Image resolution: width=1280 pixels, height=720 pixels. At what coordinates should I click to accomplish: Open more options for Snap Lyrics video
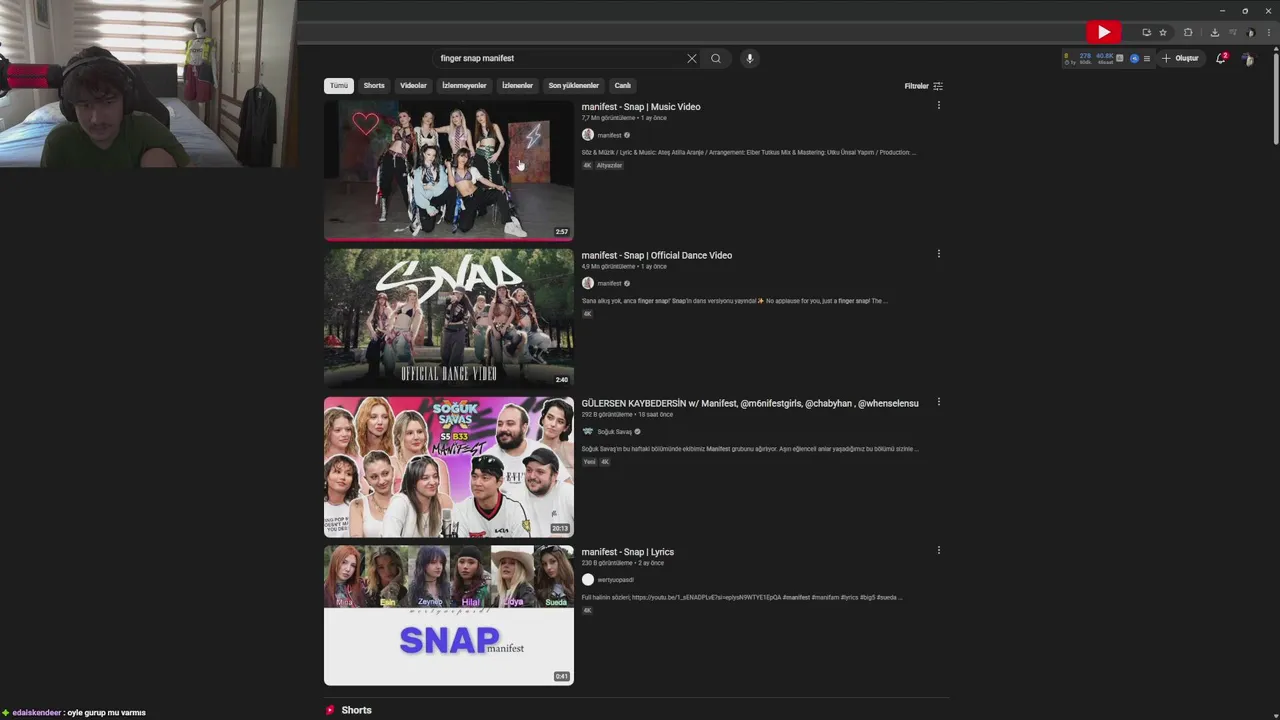(938, 550)
